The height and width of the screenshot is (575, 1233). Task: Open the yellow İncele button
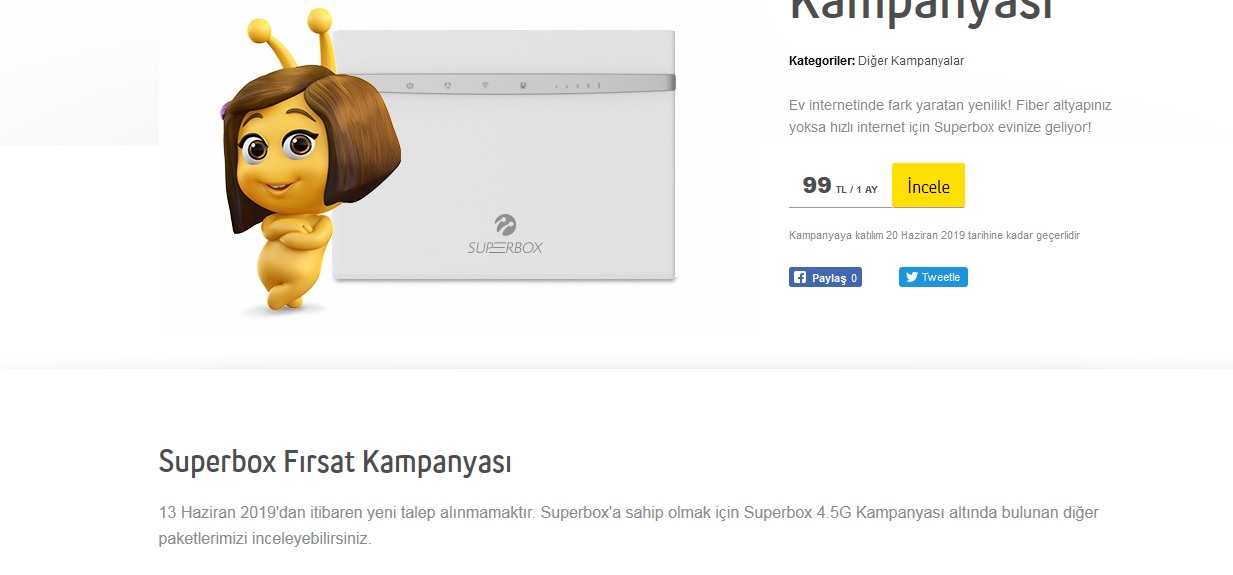(928, 186)
